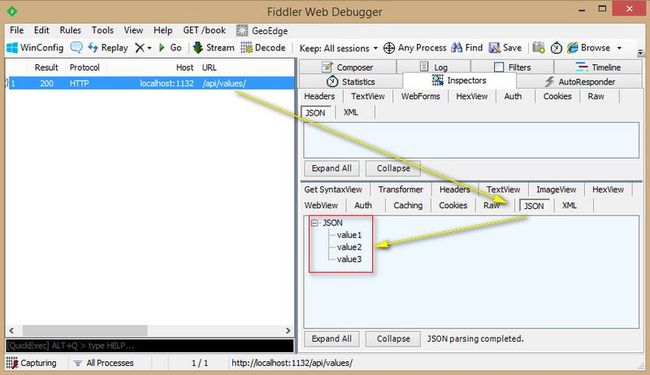Select value3 in JSON tree
Screen dimensions: 650x375
tap(349, 259)
